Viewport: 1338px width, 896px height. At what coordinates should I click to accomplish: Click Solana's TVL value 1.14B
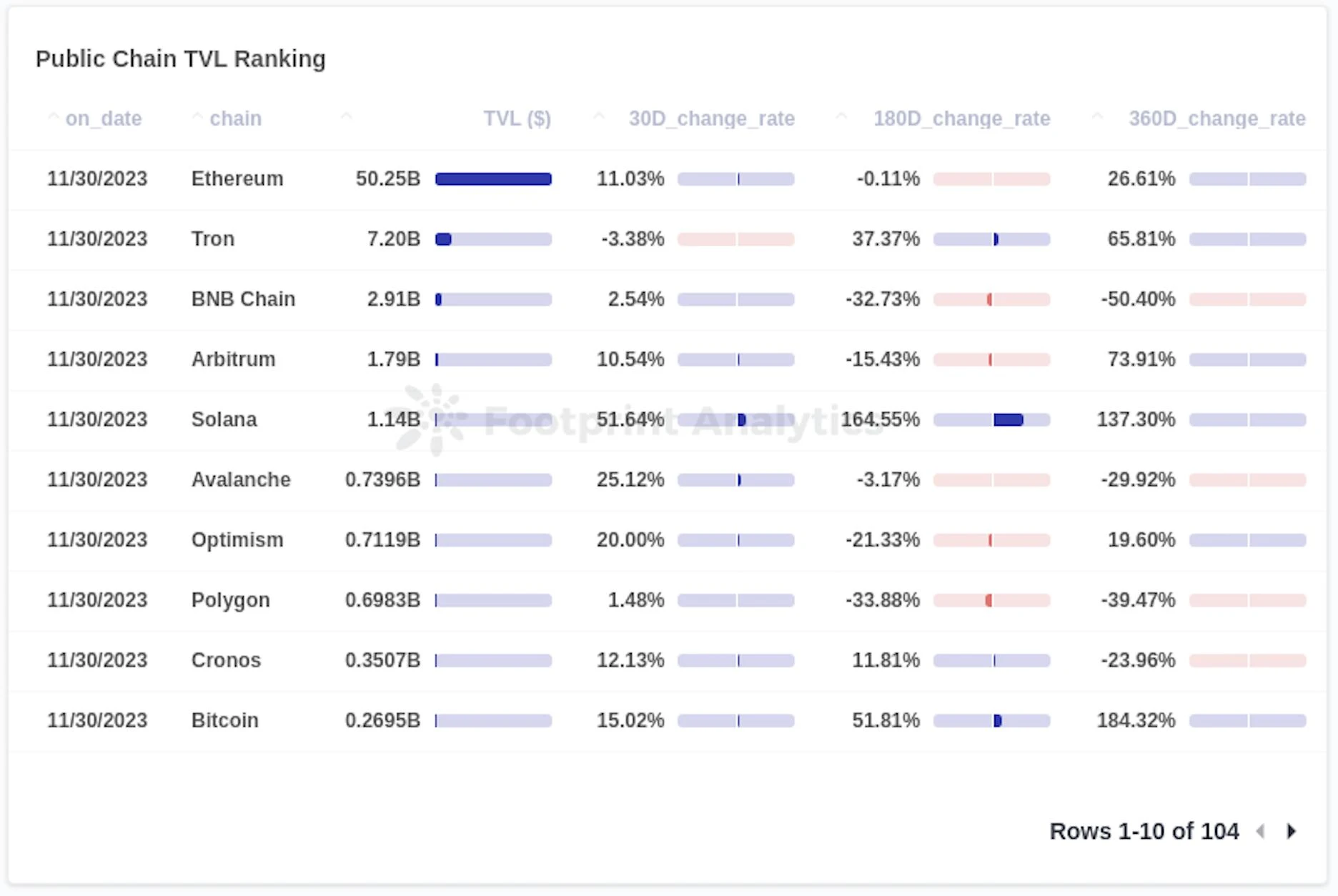tap(393, 419)
